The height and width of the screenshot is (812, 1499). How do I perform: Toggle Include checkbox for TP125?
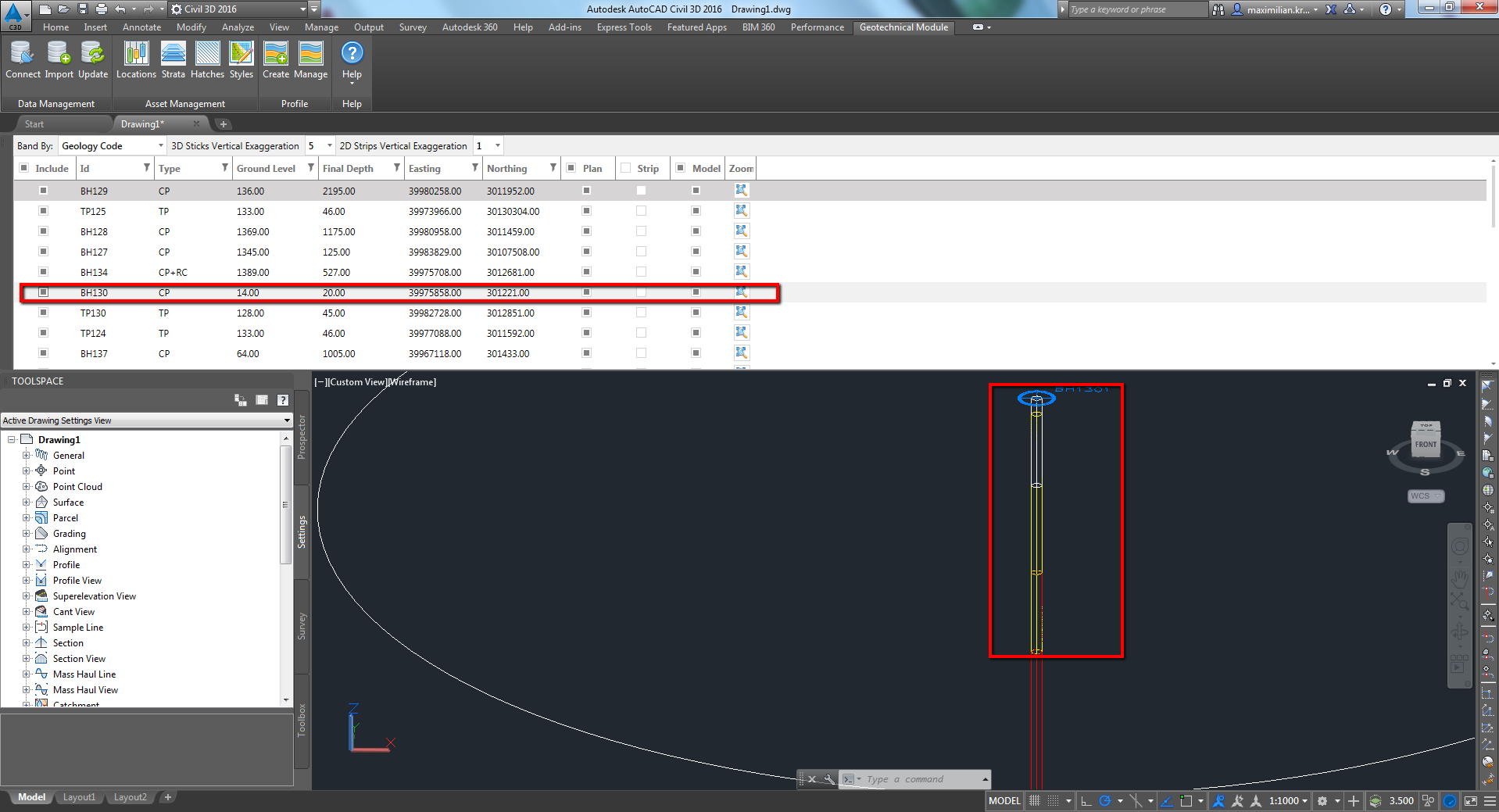point(44,210)
